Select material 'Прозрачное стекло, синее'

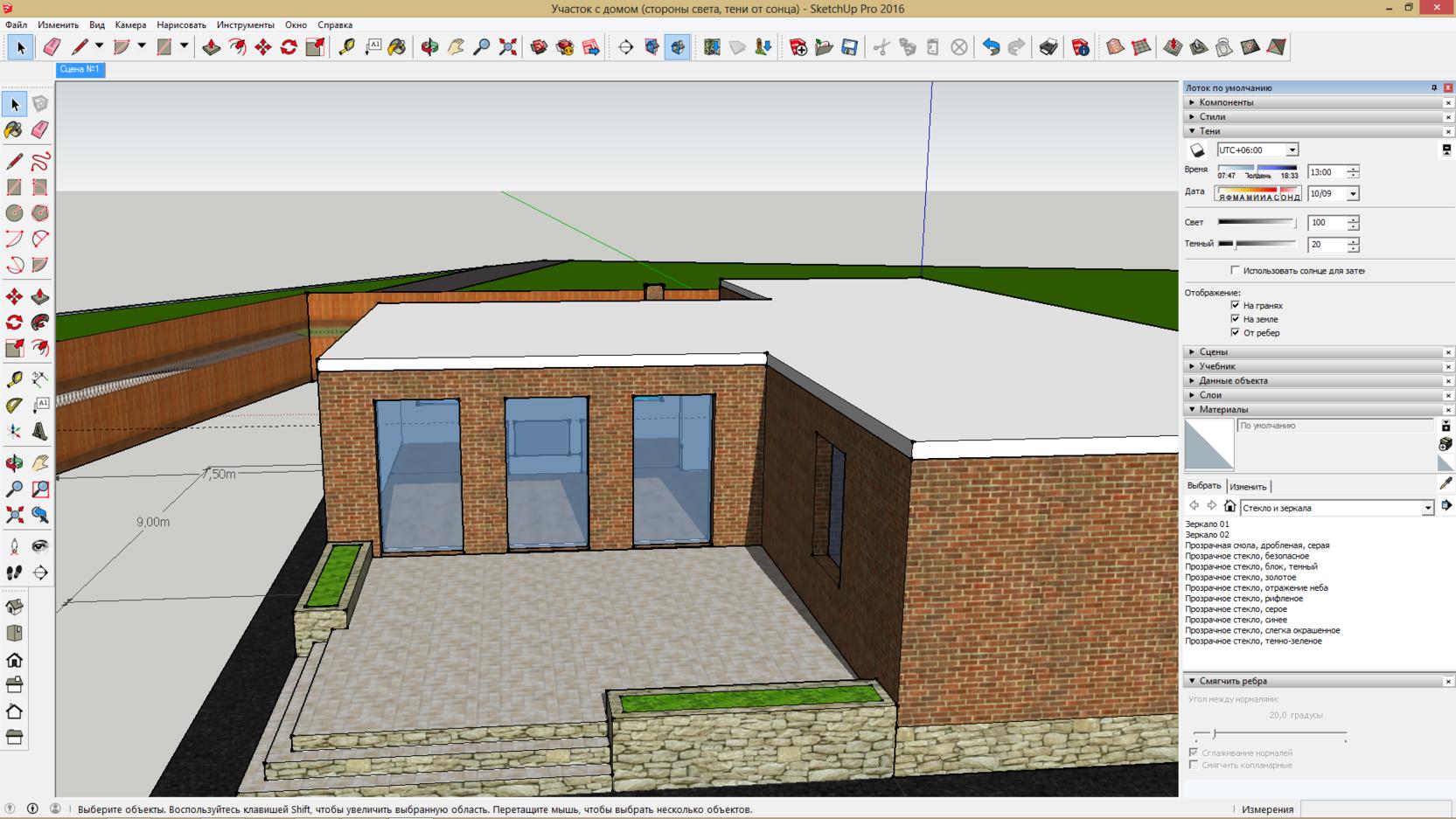pos(1236,620)
